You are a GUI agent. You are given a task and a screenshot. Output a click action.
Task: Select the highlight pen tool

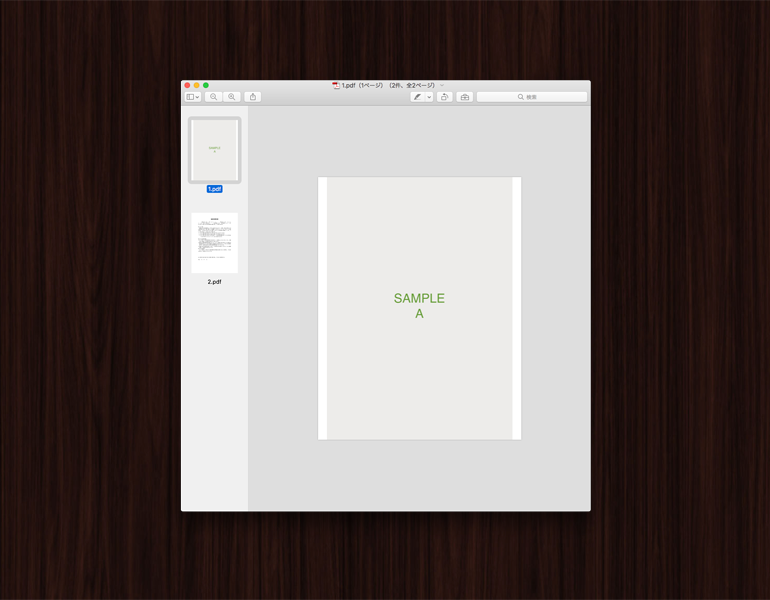pos(418,97)
